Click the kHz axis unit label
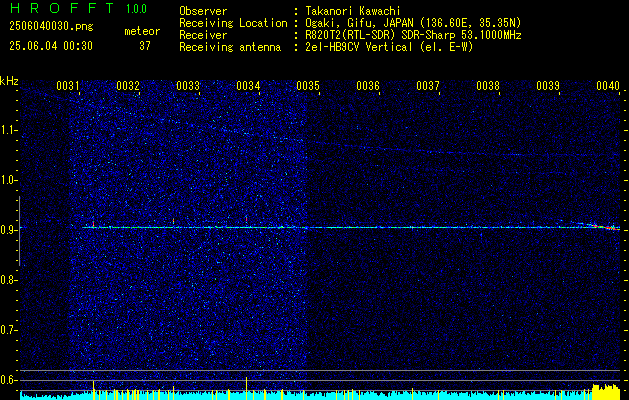 tap(9, 81)
